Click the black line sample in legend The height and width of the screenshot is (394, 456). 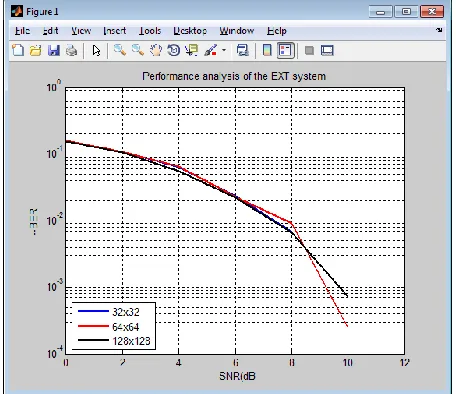[x=93, y=340]
